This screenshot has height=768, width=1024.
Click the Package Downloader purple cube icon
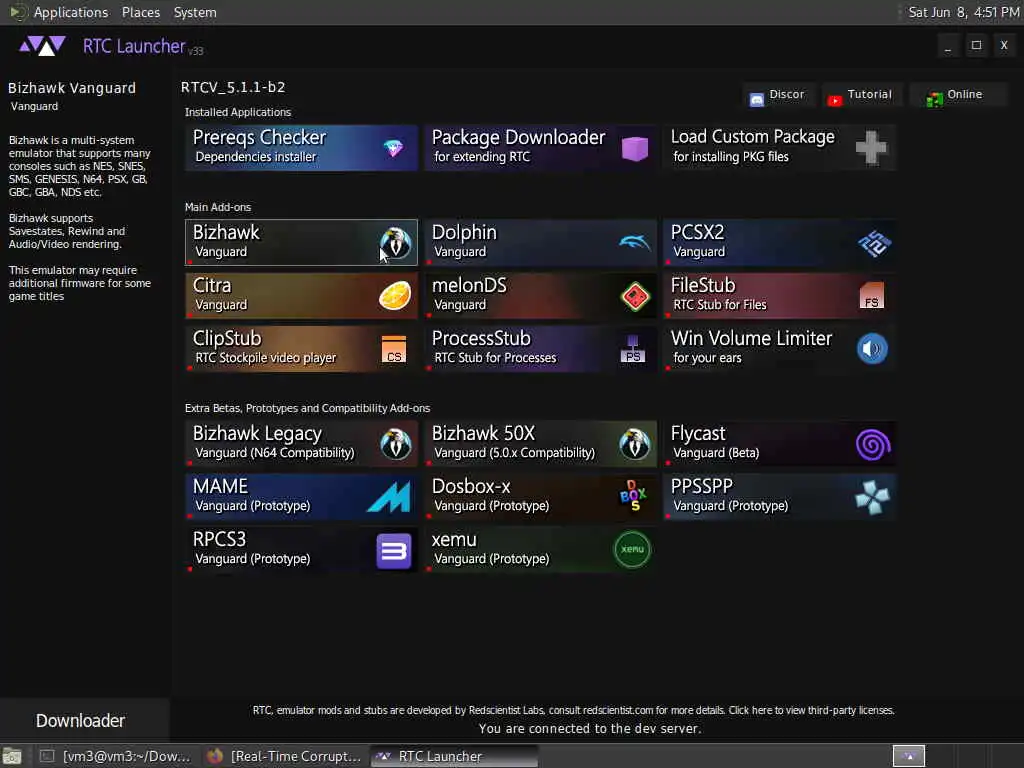pyautogui.click(x=634, y=148)
